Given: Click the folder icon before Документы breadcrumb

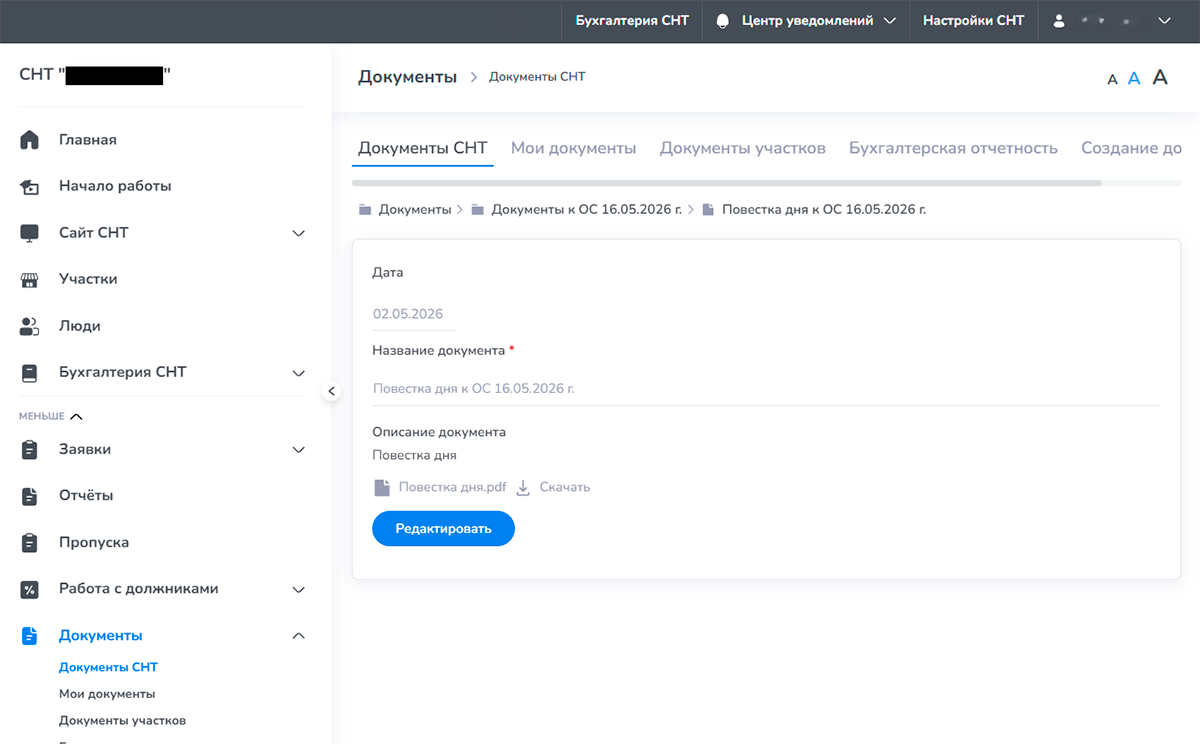Looking at the screenshot, I should point(365,210).
